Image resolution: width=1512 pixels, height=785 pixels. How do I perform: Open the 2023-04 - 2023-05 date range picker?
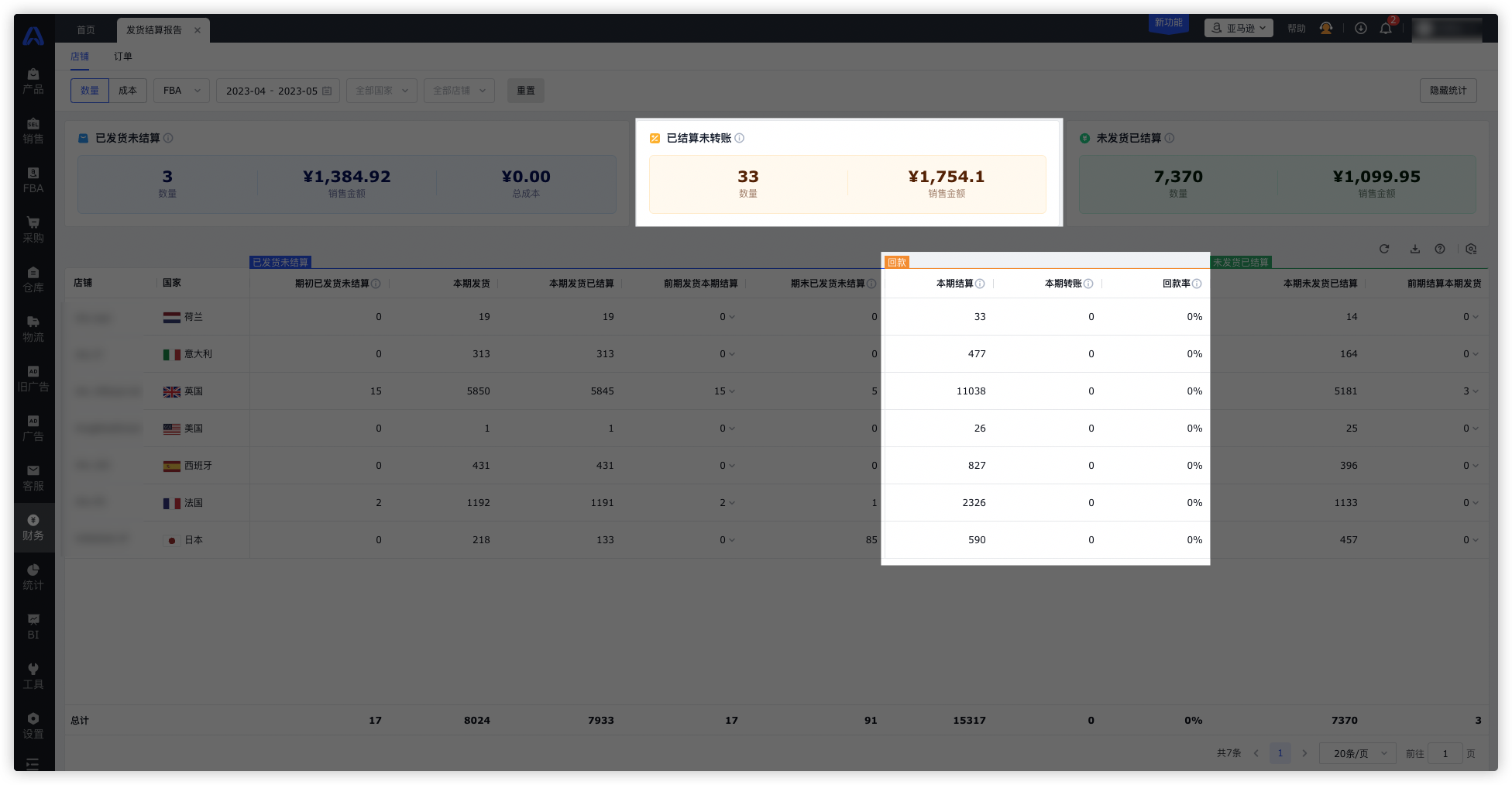click(278, 91)
